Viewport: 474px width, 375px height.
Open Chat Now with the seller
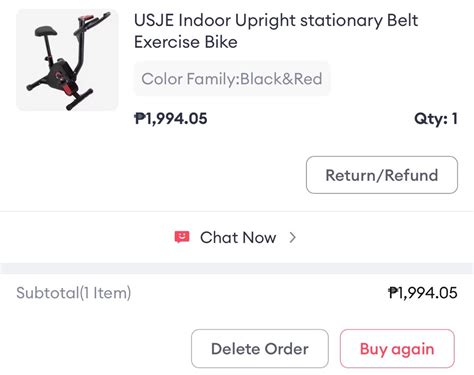click(x=237, y=237)
